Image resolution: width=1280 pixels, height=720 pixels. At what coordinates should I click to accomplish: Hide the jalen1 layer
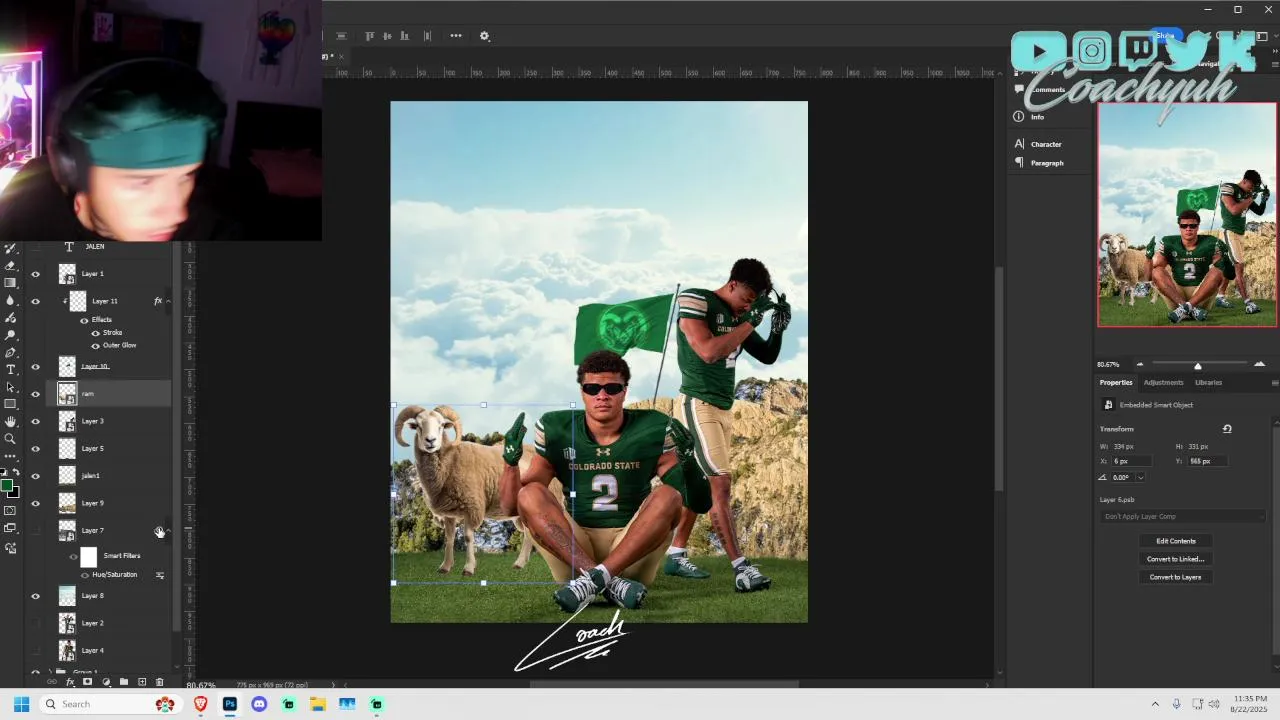pyautogui.click(x=35, y=476)
